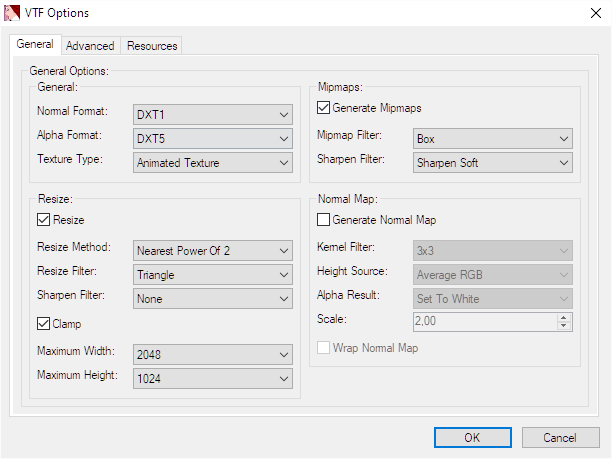The width and height of the screenshot is (612, 459).
Task: Expand the Mipmap Filter dropdown
Action: (492, 138)
